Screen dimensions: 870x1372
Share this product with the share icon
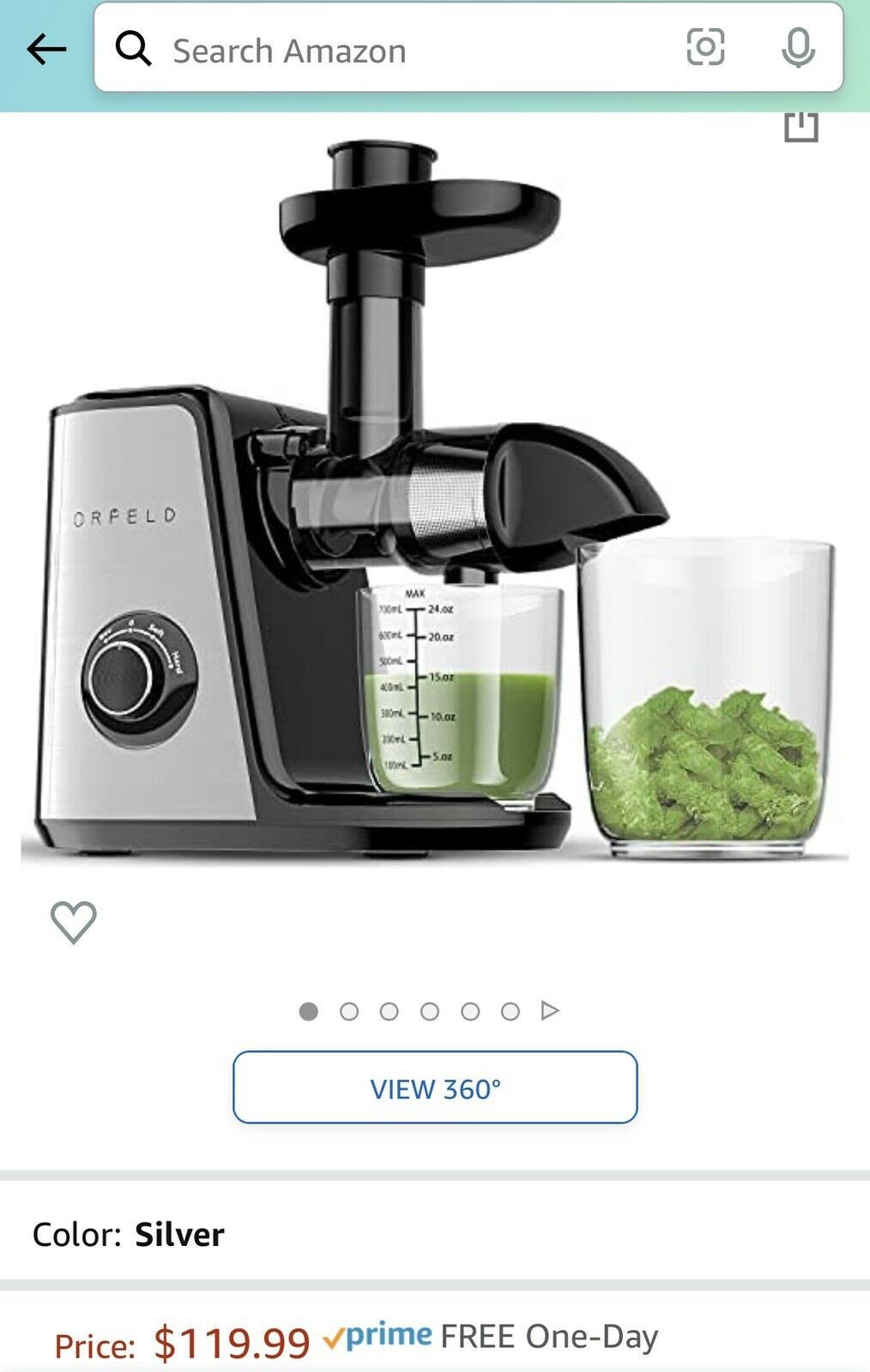click(x=801, y=126)
